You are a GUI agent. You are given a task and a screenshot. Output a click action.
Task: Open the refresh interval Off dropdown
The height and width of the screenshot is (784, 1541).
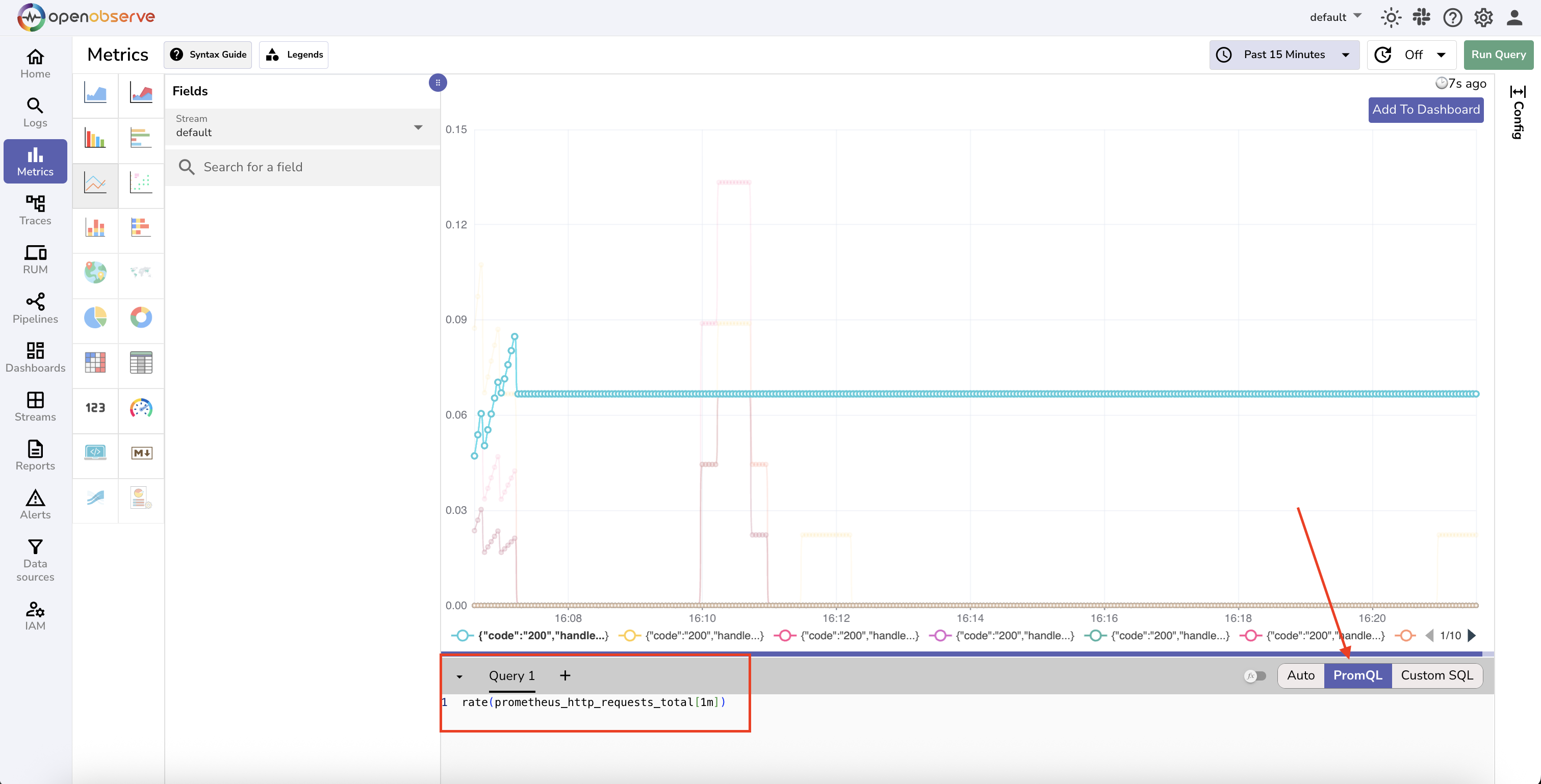[x=1412, y=55]
